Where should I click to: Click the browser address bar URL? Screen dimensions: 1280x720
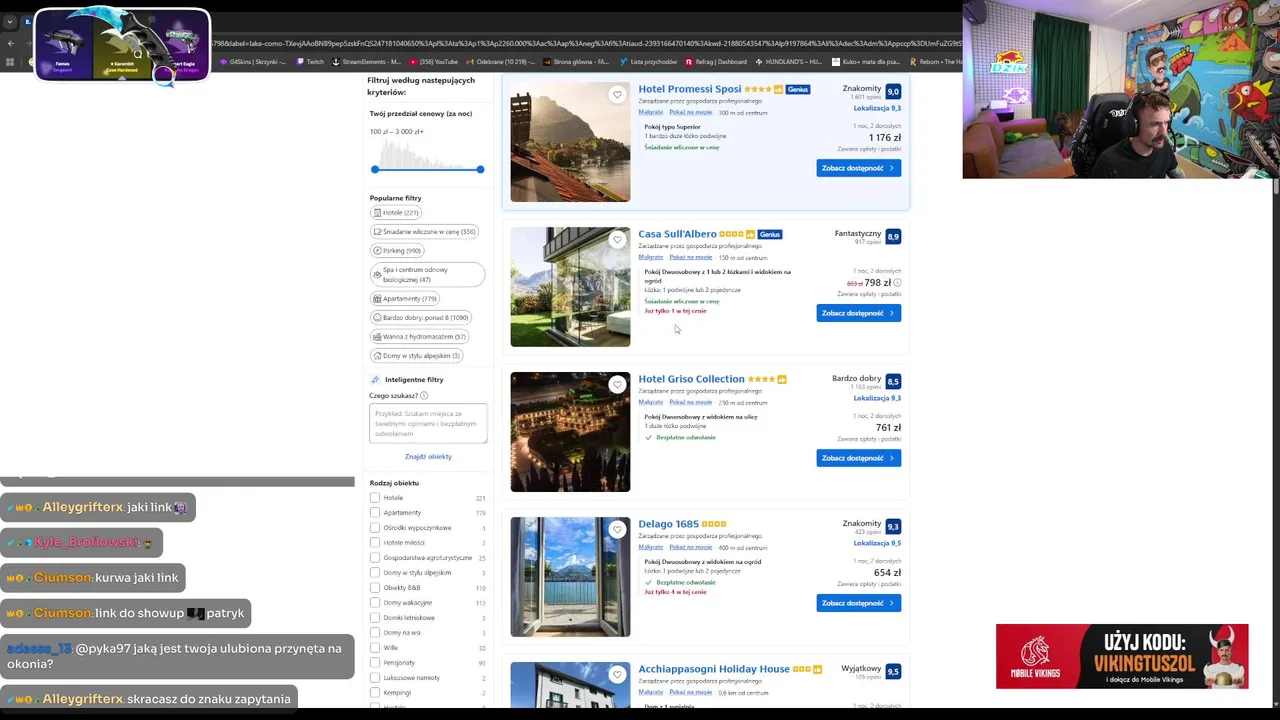click(585, 43)
